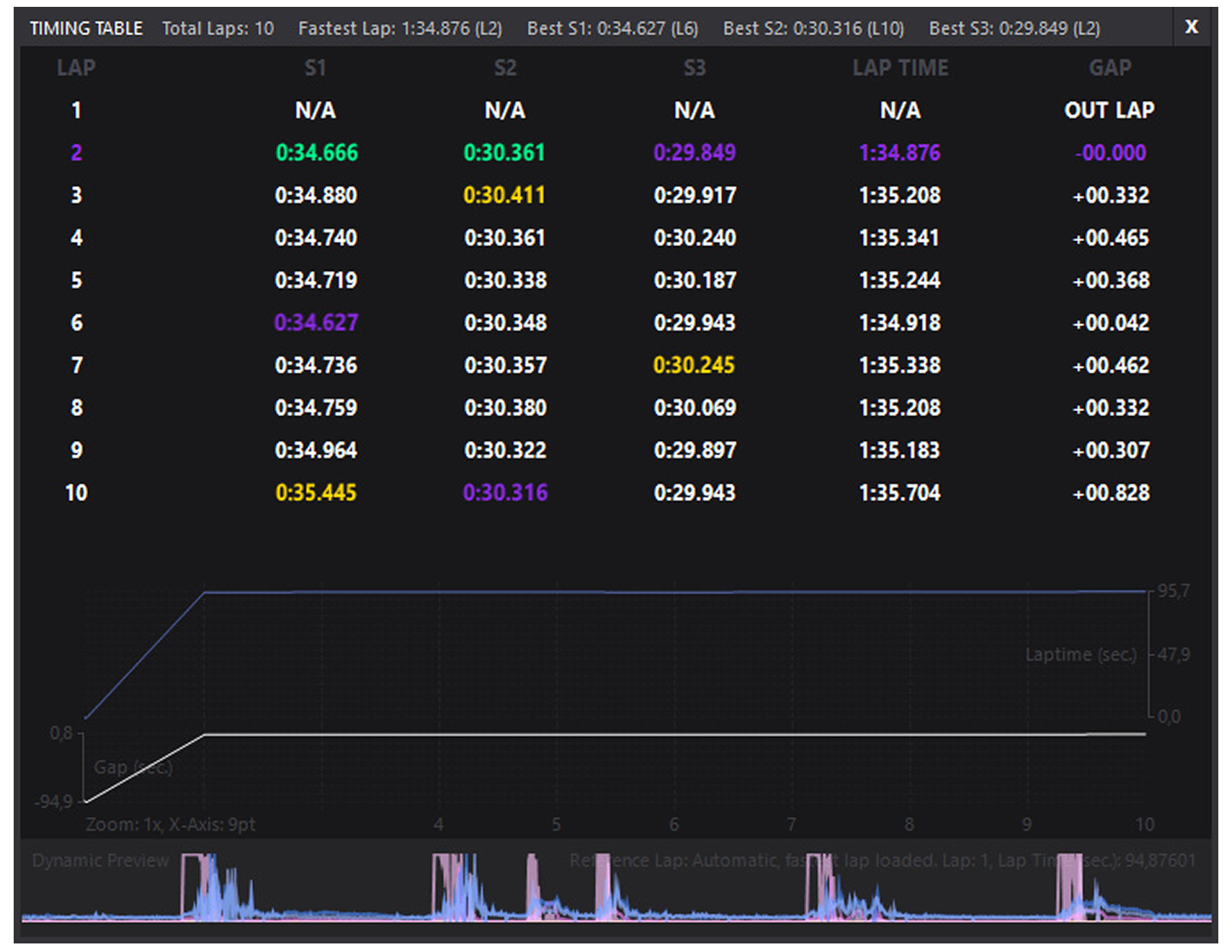Click the OUT LAP gap cell

click(1109, 110)
